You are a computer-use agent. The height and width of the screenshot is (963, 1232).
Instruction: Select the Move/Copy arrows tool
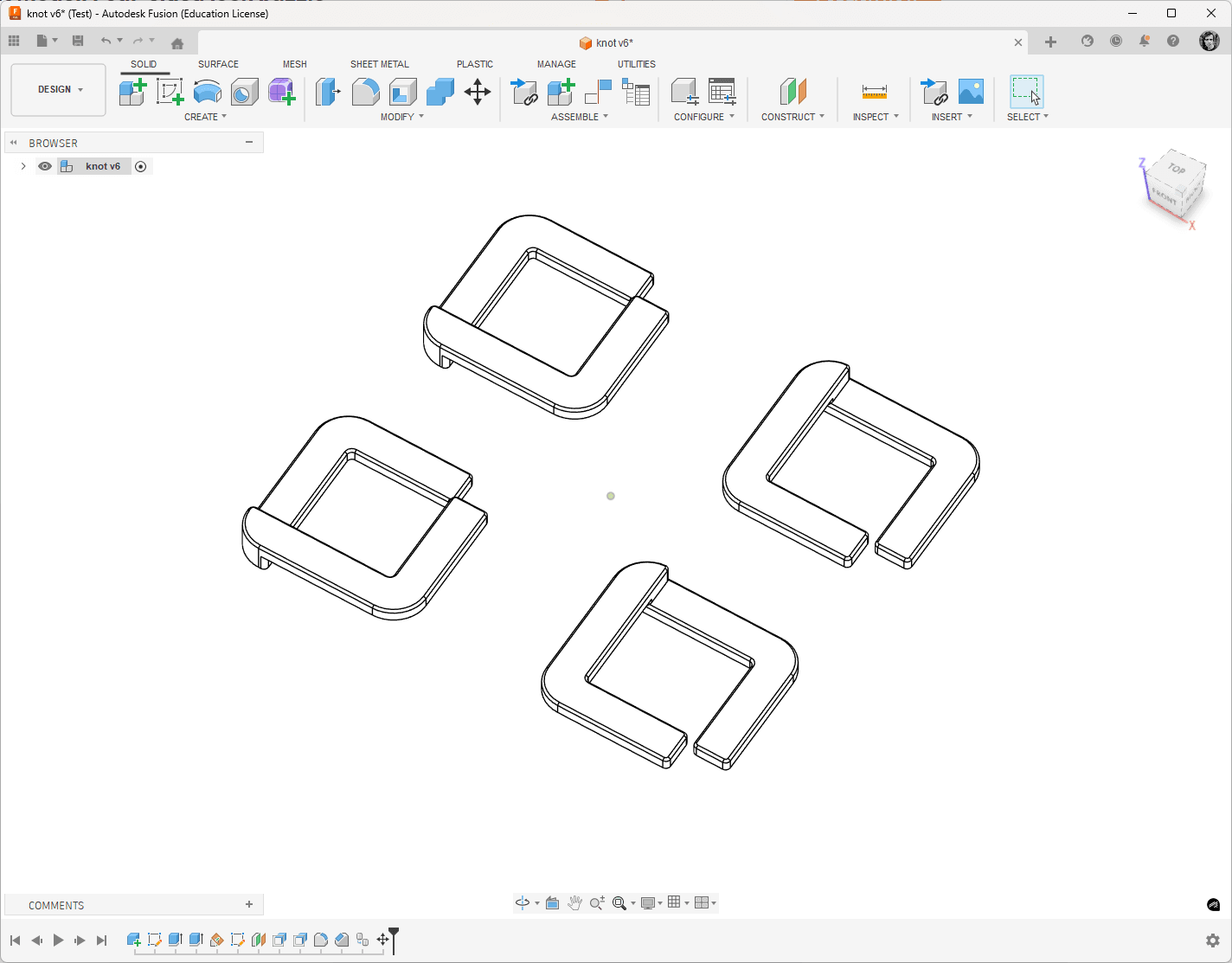coord(478,92)
